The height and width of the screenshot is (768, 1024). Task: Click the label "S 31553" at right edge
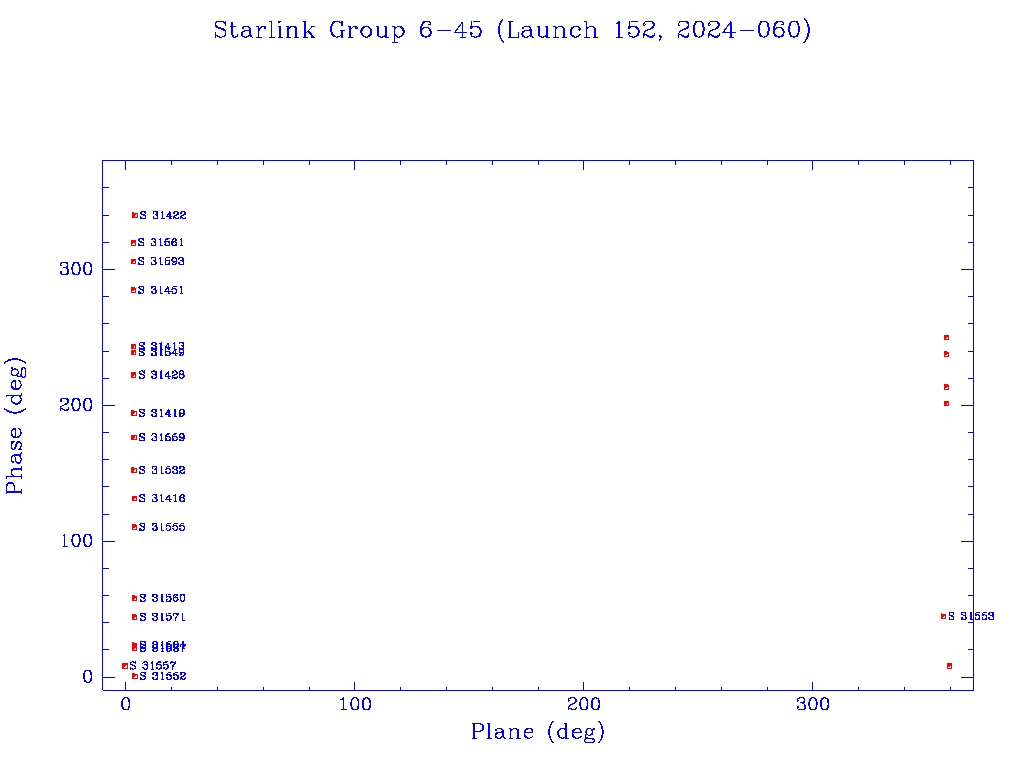972,616
